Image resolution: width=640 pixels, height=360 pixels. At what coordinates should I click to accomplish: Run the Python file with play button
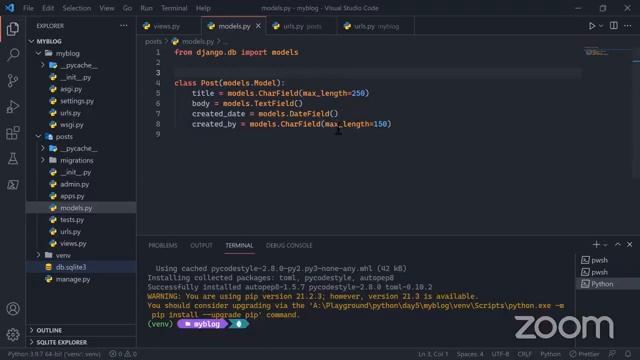coord(591,26)
